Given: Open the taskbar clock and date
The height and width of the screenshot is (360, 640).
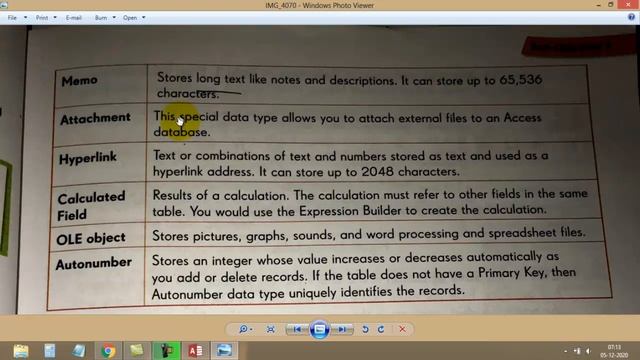Looking at the screenshot, I should [614, 351].
